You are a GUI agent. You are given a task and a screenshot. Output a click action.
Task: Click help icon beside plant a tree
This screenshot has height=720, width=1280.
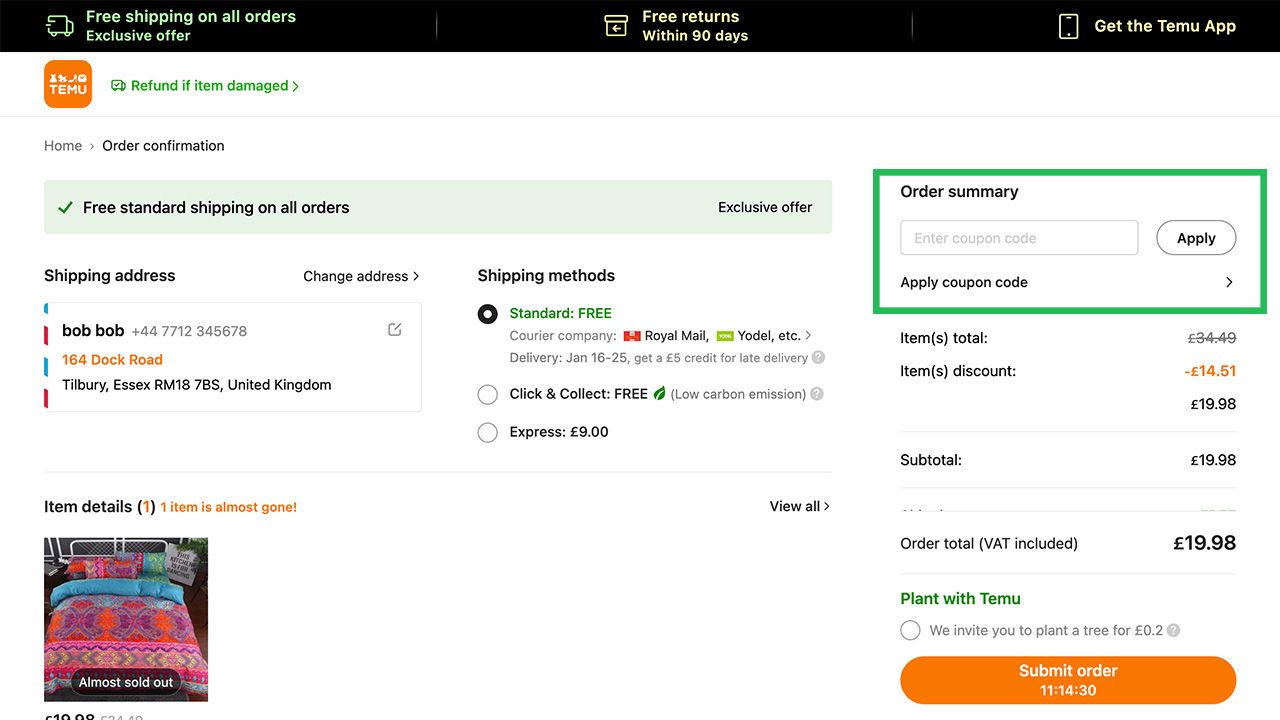[x=1173, y=631]
